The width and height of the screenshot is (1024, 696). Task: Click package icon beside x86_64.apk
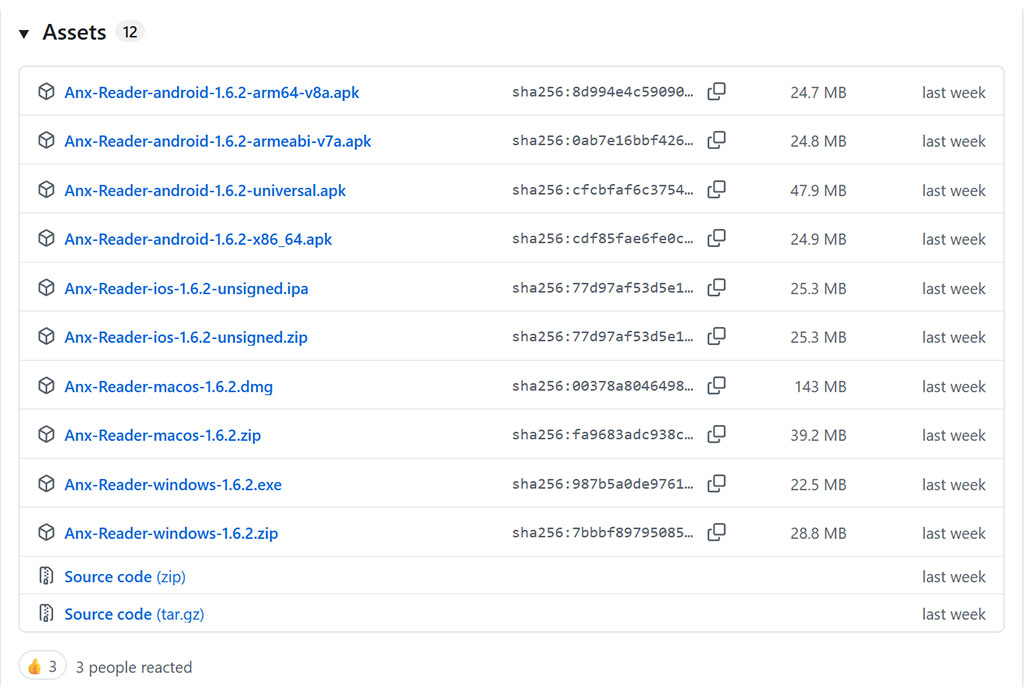[x=46, y=238]
